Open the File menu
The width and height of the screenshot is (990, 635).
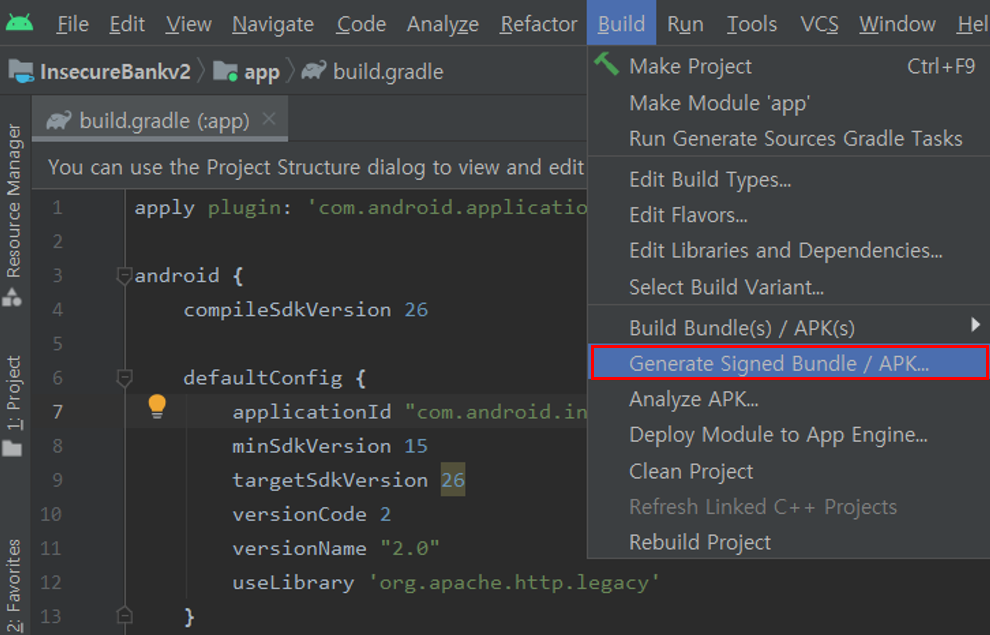[73, 24]
